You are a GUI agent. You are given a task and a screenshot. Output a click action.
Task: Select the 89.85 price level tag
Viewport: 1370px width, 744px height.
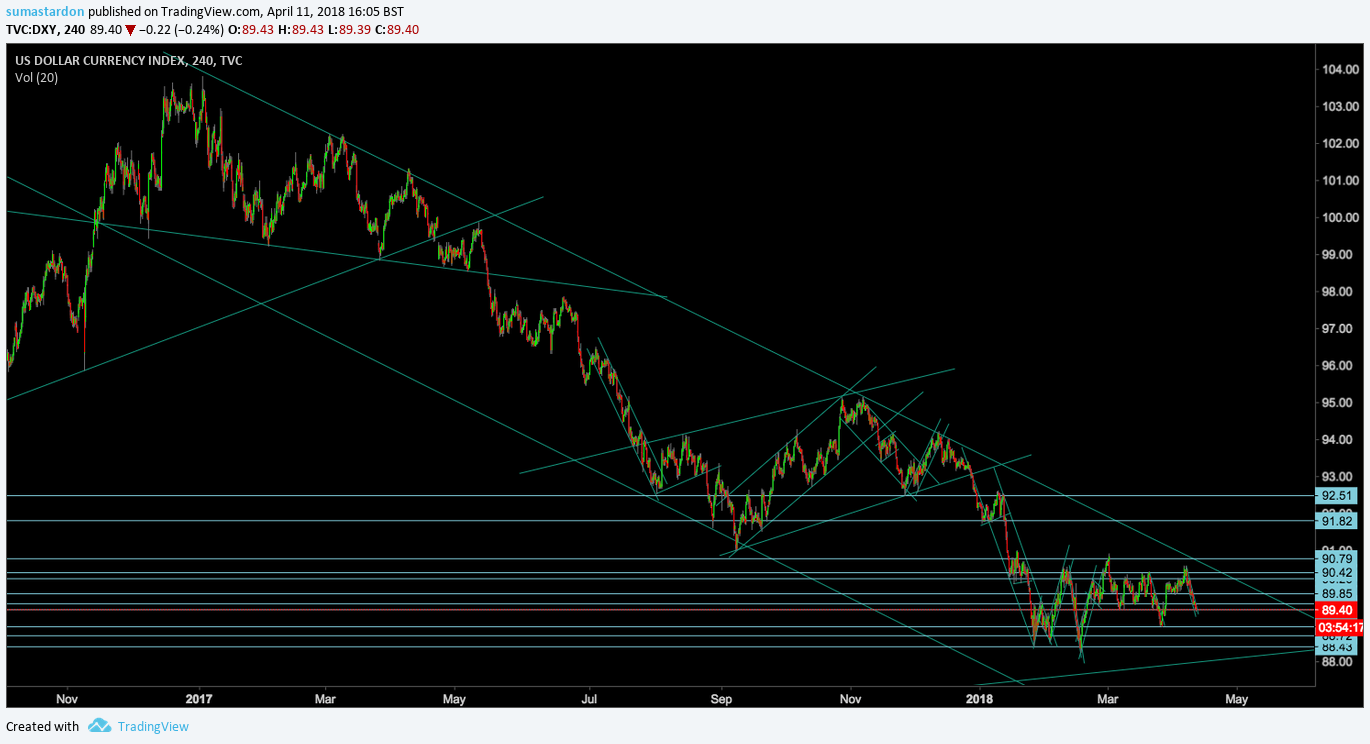point(1337,594)
